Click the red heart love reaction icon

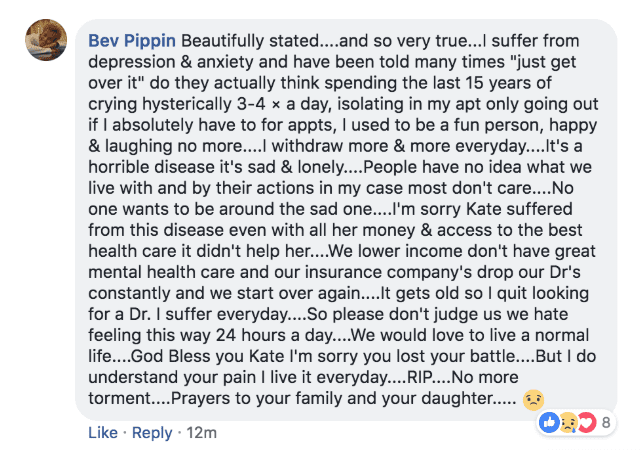coord(586,422)
